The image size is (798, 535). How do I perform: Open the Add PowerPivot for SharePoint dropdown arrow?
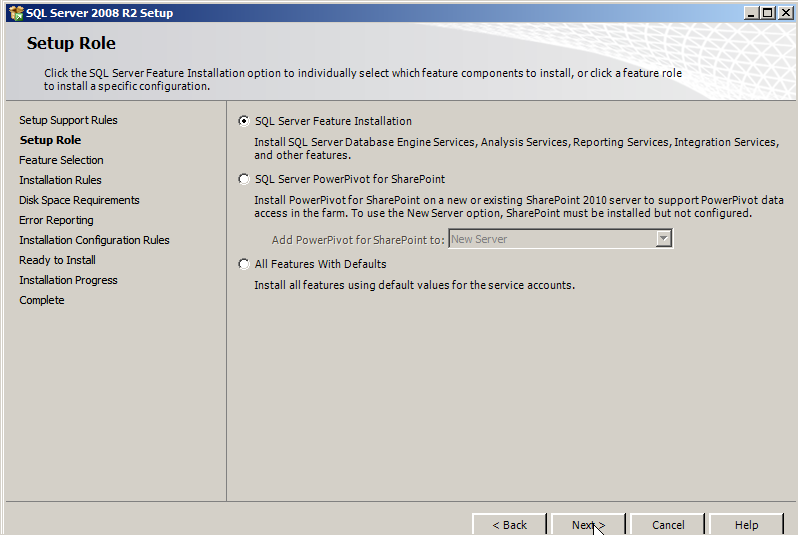pyautogui.click(x=663, y=239)
